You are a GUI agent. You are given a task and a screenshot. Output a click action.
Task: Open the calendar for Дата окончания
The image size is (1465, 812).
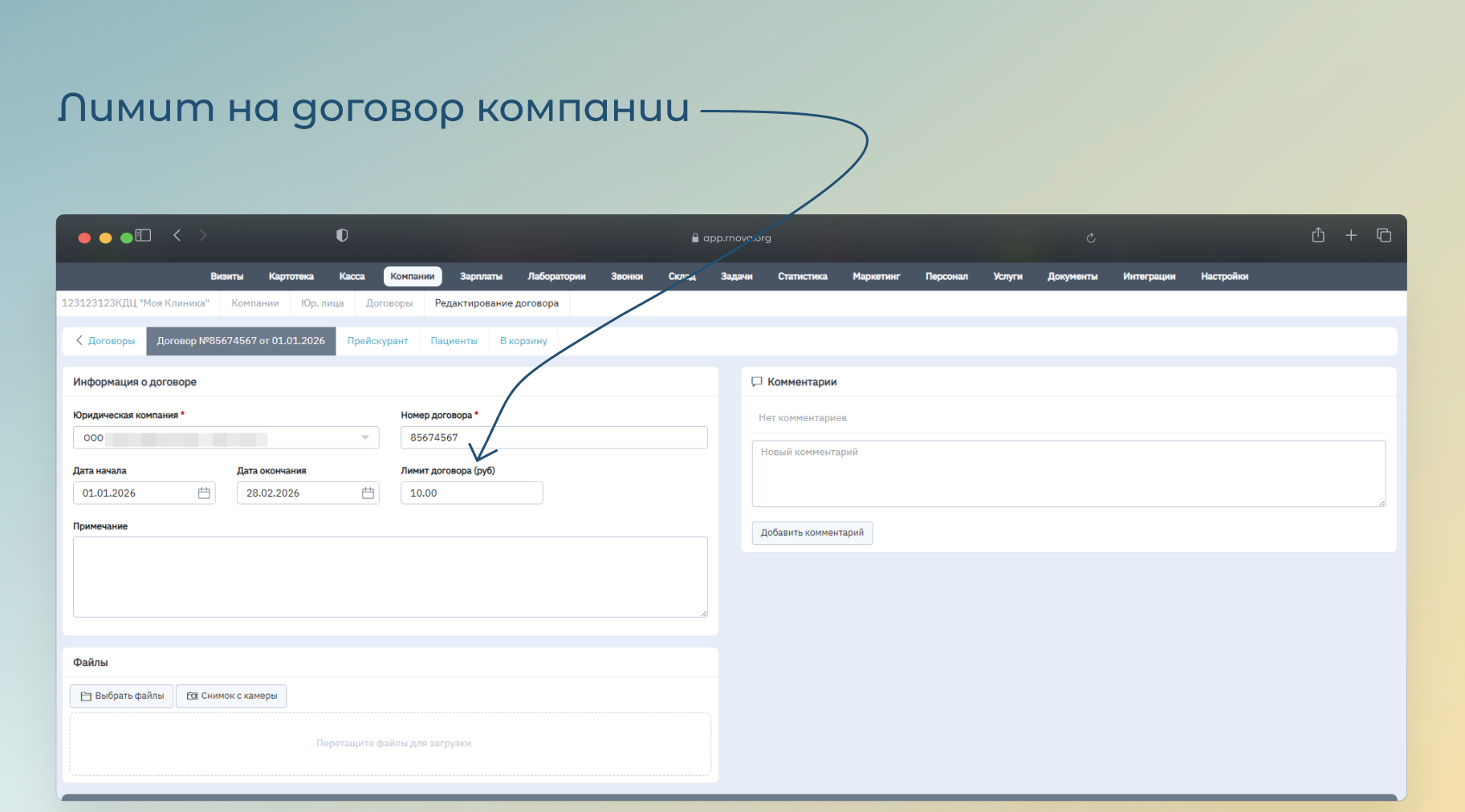point(368,493)
